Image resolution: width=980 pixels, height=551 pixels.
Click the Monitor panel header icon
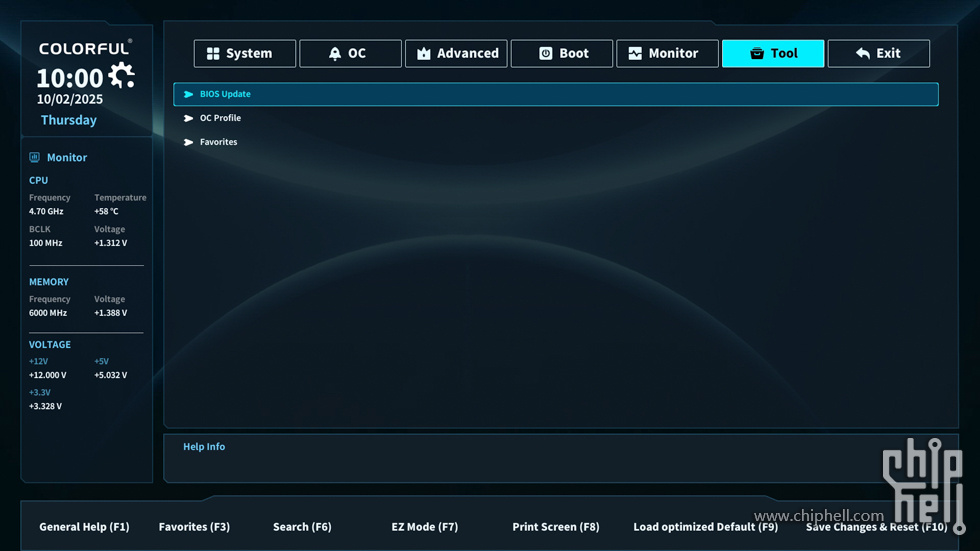click(x=35, y=157)
